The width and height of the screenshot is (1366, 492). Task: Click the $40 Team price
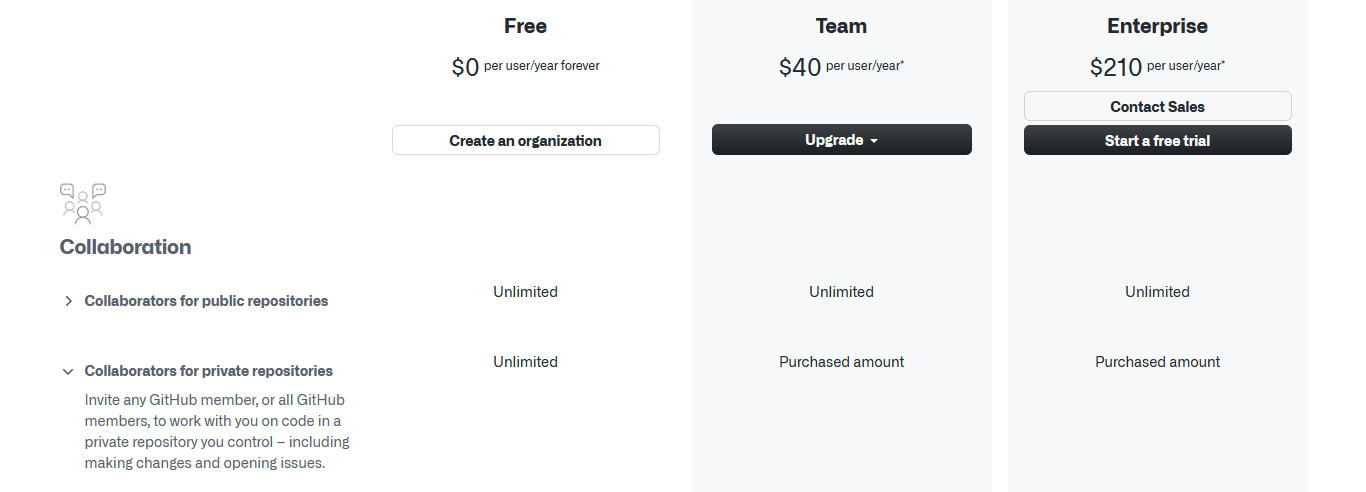(x=800, y=67)
